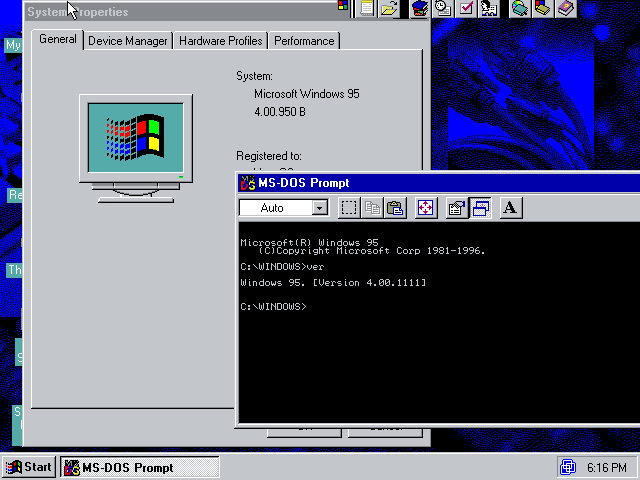This screenshot has width=640, height=480.
Task: Toggle the Background button in MS-DOS toolbar
Action: [x=480, y=208]
